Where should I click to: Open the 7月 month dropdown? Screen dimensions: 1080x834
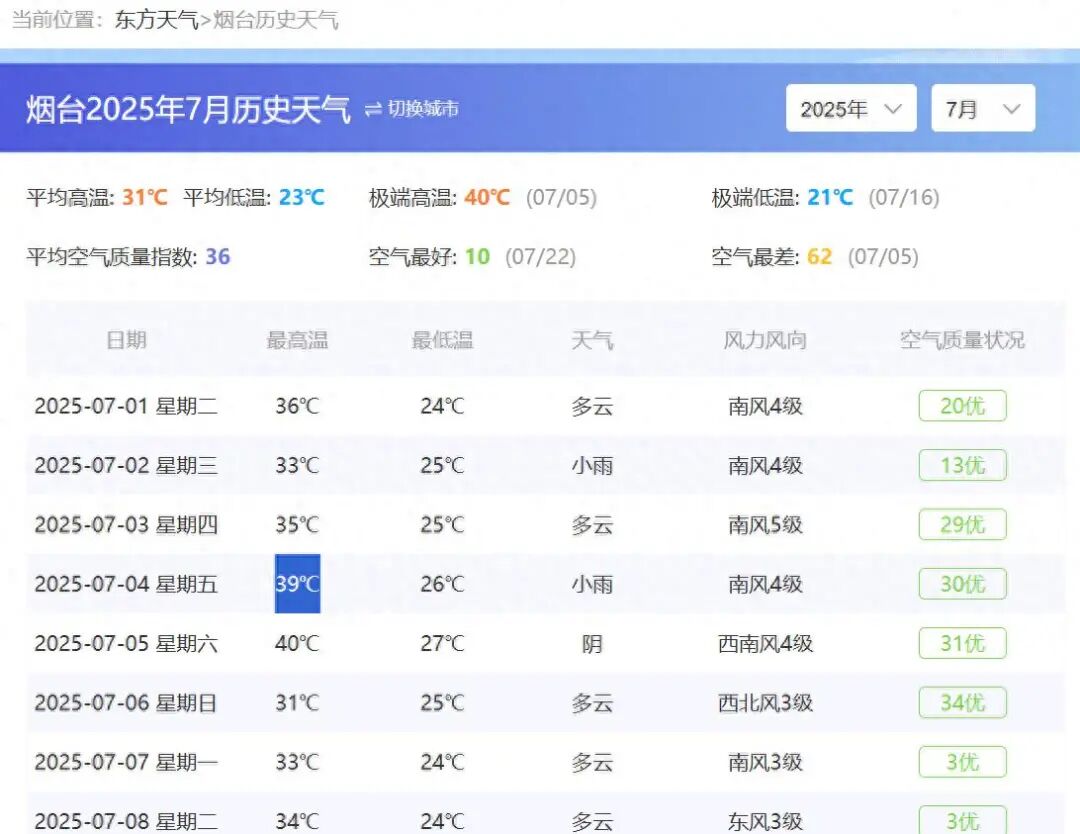point(981,108)
